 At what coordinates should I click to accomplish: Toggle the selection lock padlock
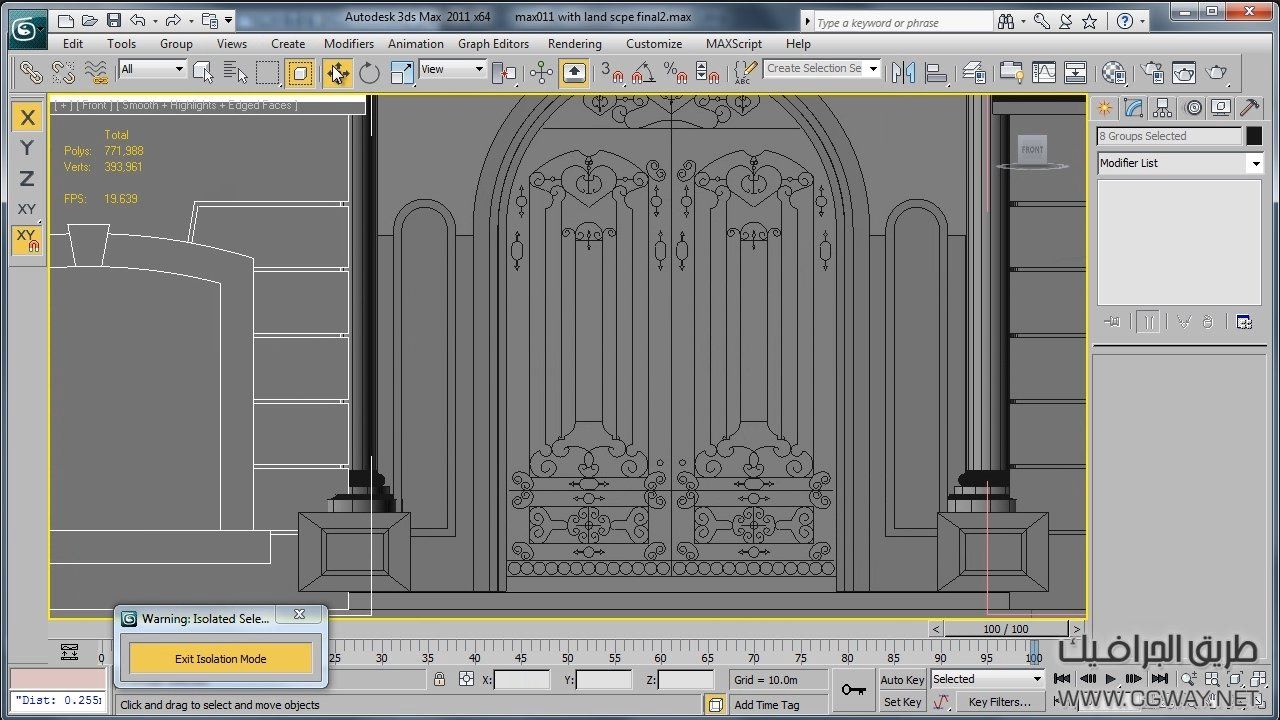(439, 680)
